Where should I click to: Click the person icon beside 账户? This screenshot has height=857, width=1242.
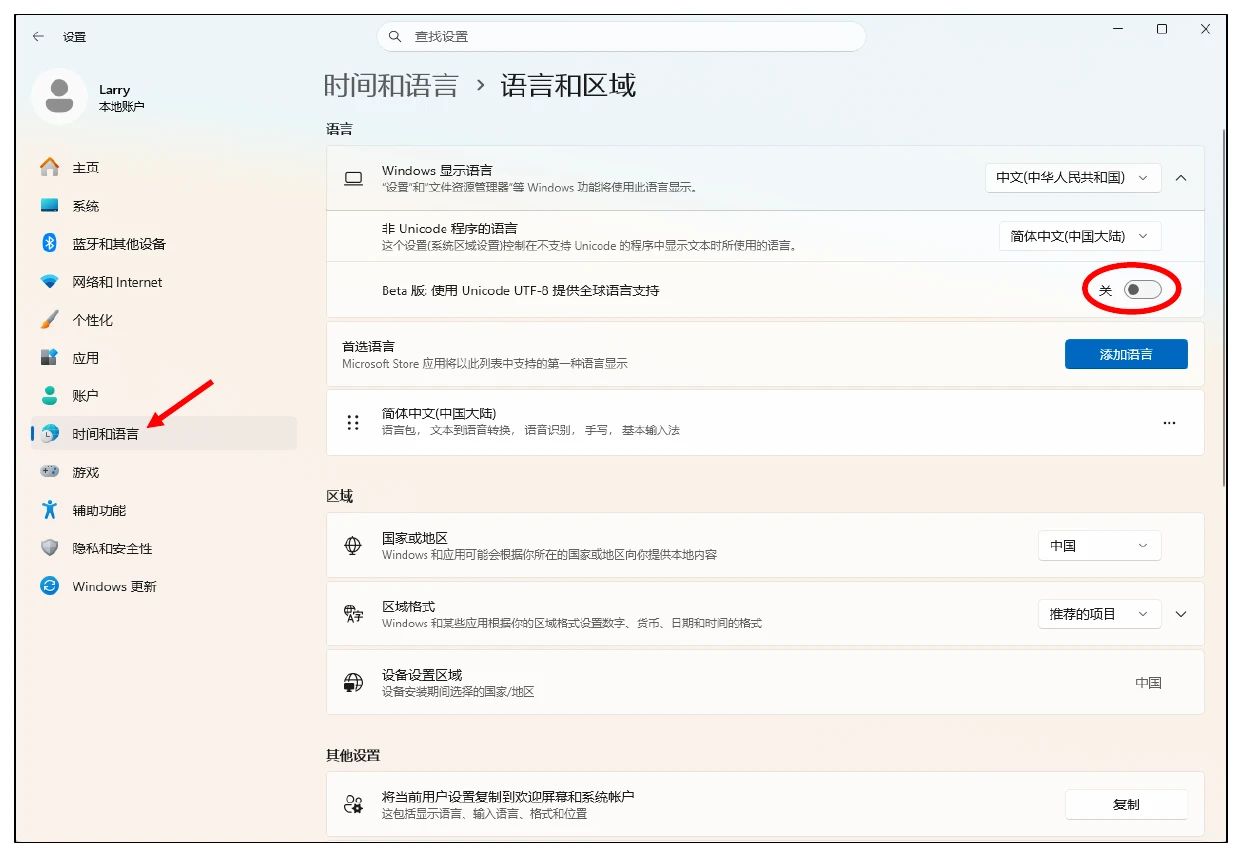pos(49,395)
